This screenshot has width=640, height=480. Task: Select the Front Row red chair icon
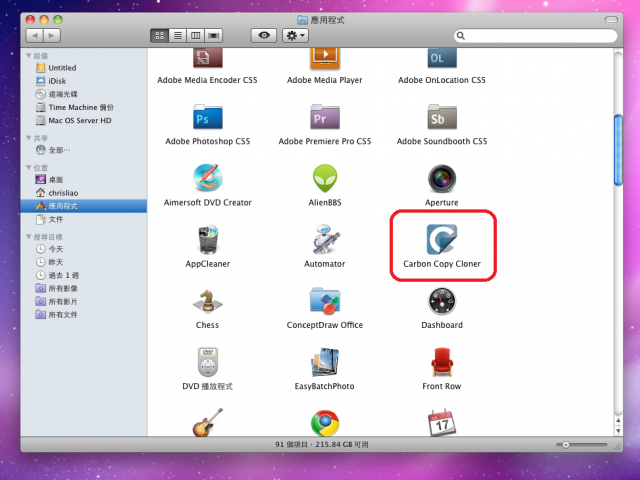pos(442,362)
